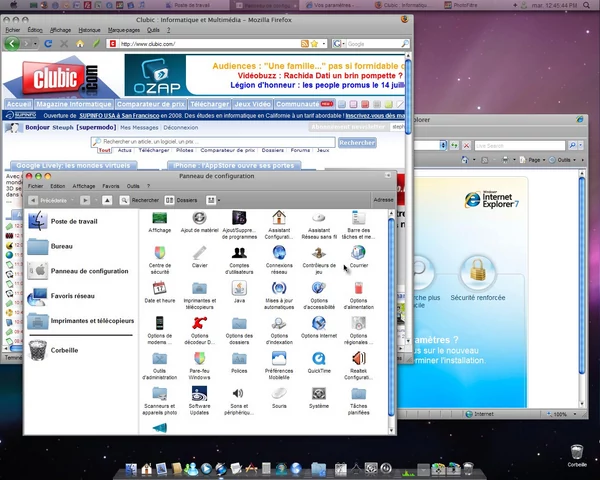Viewport: 600px width, 480px height.
Task: Open Panneau de configuration Favoris menu
Action: [111, 186]
